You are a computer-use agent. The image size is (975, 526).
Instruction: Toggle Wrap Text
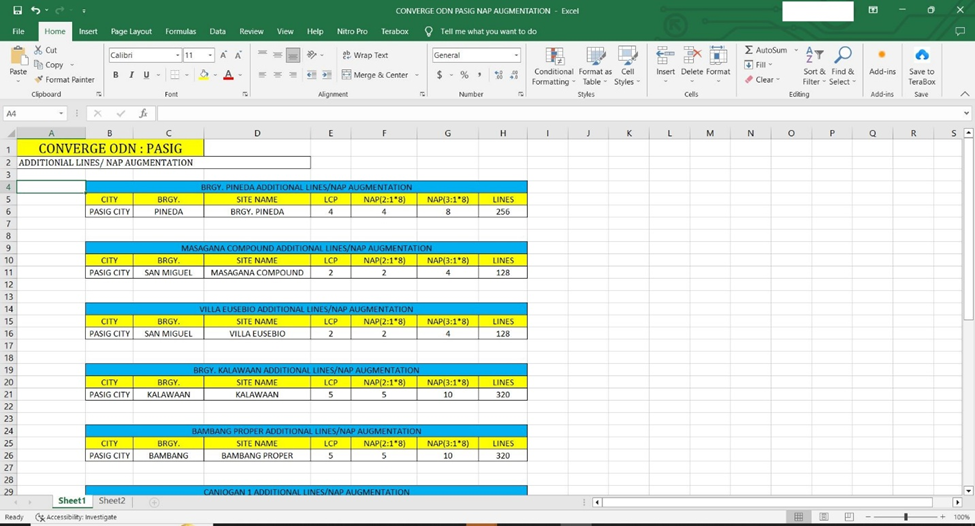(365, 55)
